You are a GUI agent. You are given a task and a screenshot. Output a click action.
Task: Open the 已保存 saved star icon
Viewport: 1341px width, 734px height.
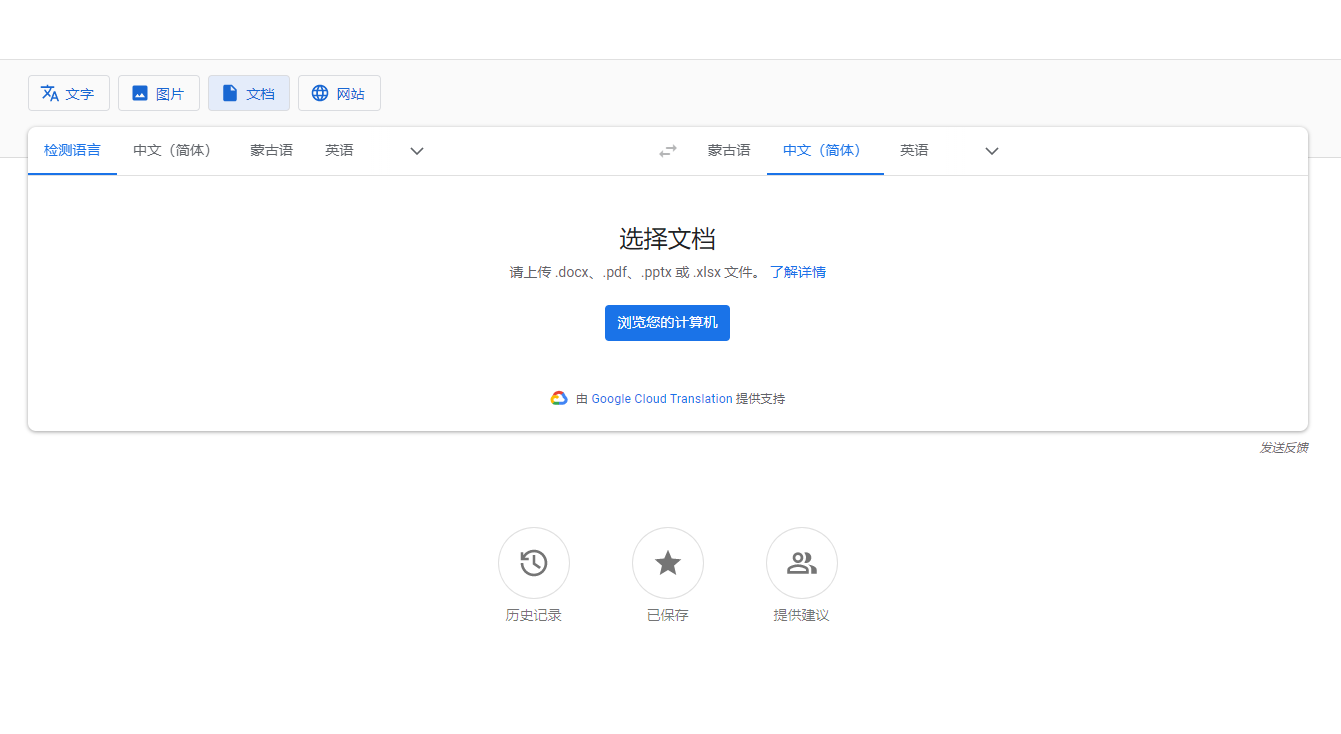tap(668, 563)
